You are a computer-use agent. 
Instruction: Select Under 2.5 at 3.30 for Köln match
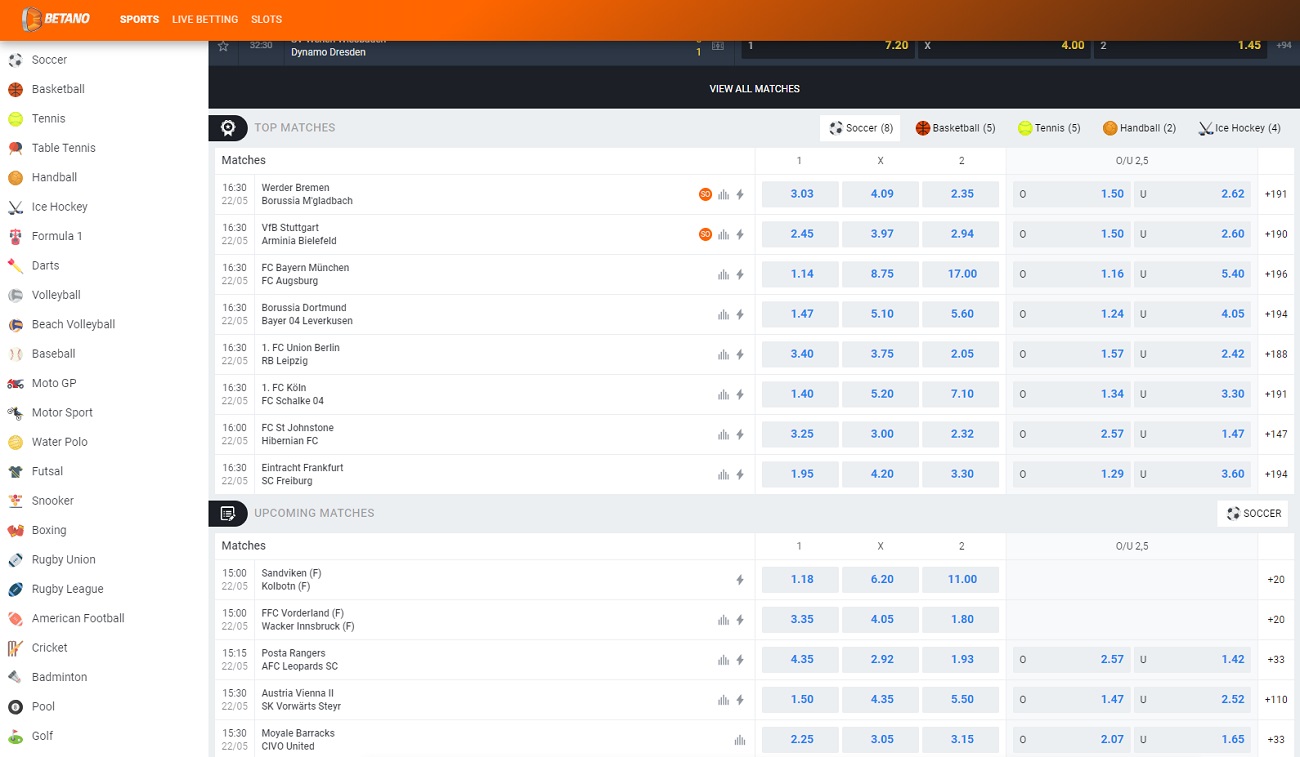(1192, 394)
